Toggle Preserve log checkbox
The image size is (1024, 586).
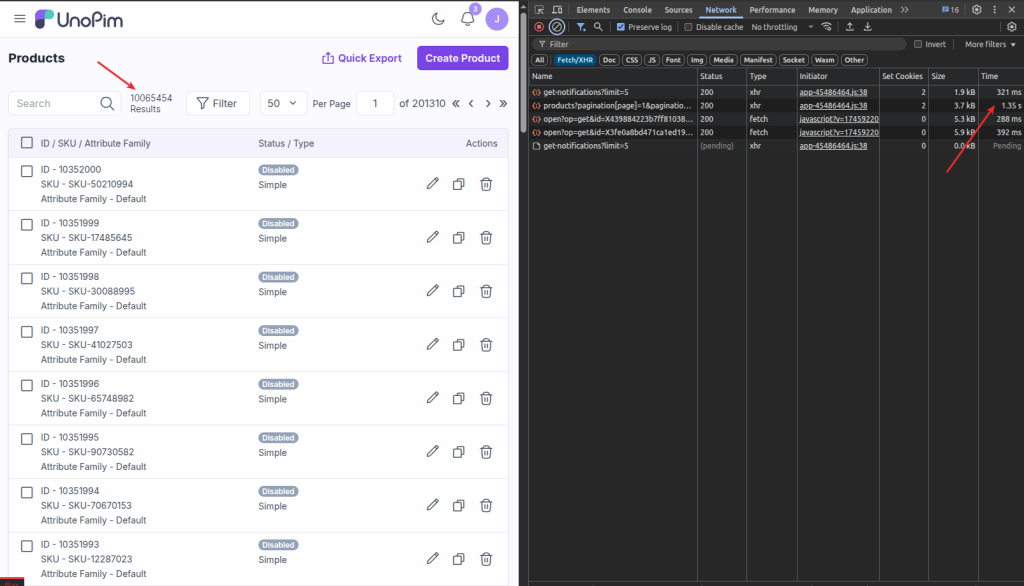pos(620,27)
